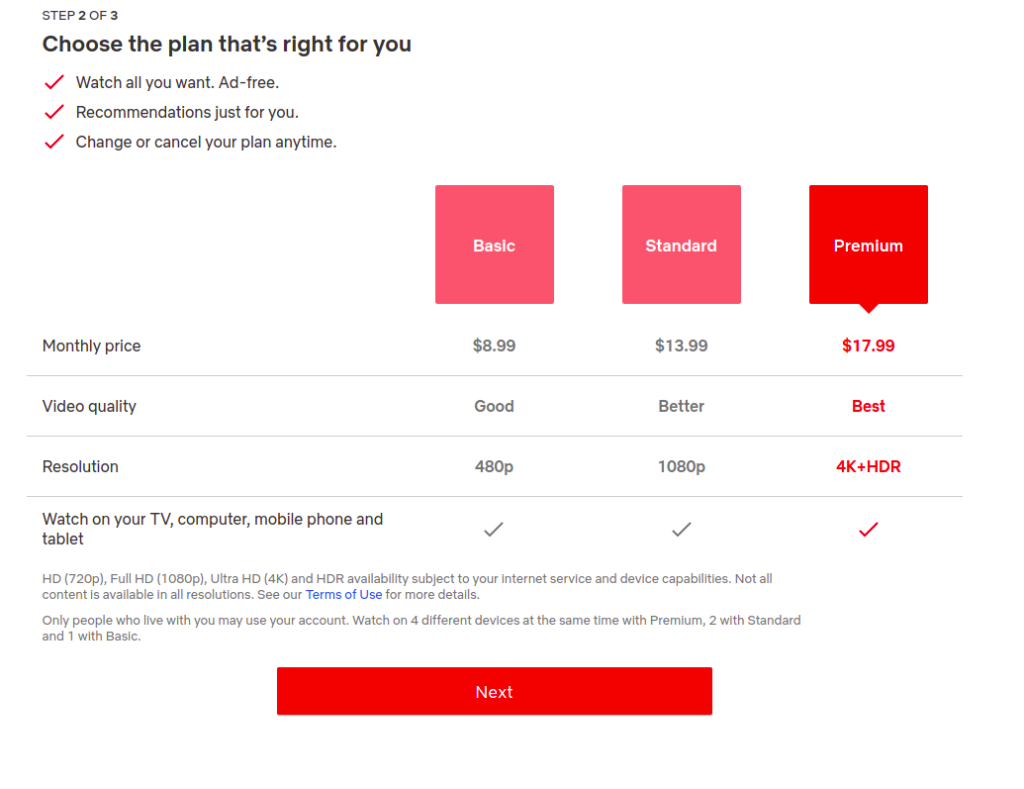The width and height of the screenshot is (1024, 789).
Task: Select the Basic plan tile
Action: pos(494,244)
